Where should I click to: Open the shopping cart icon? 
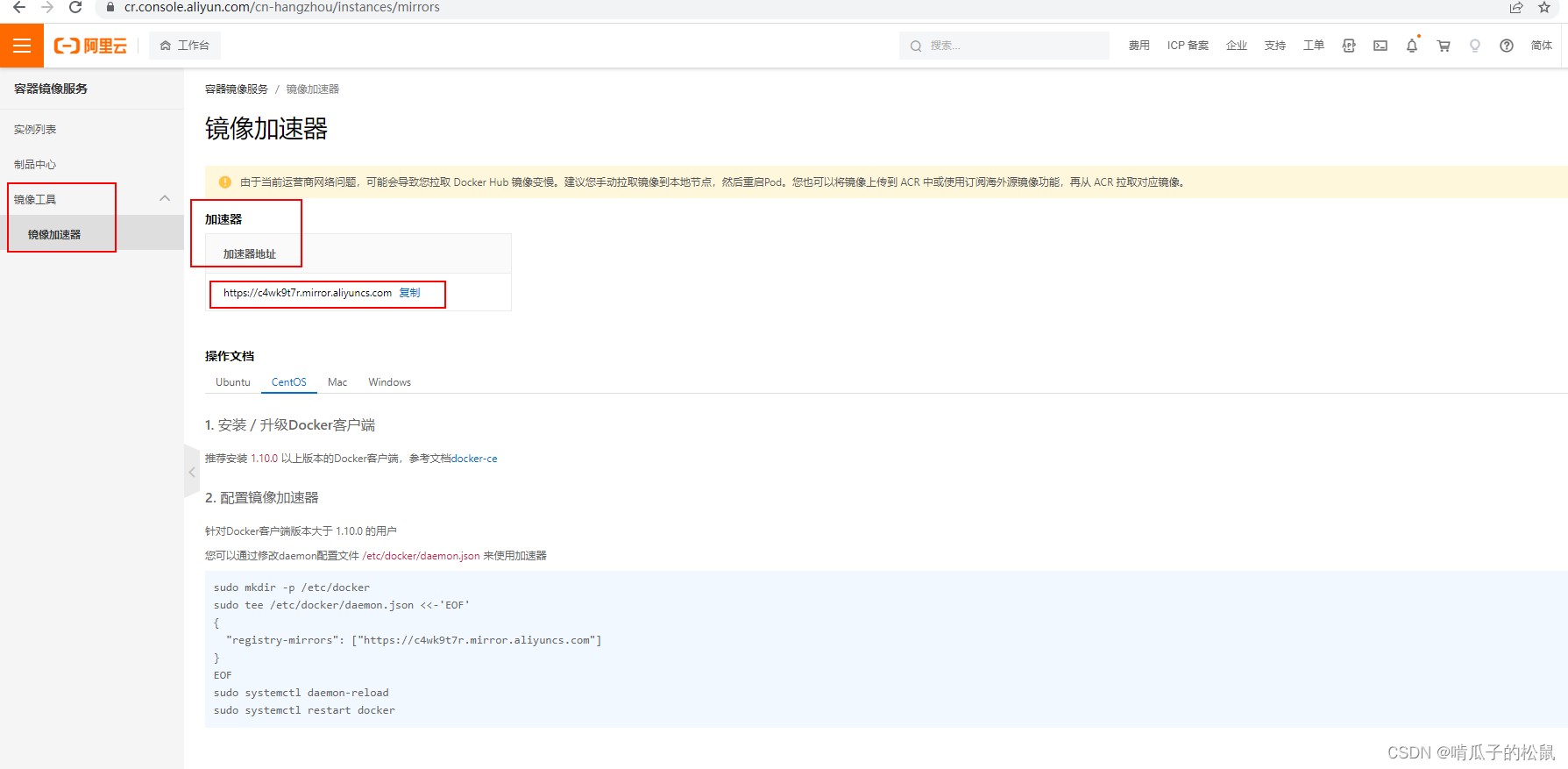(x=1444, y=46)
